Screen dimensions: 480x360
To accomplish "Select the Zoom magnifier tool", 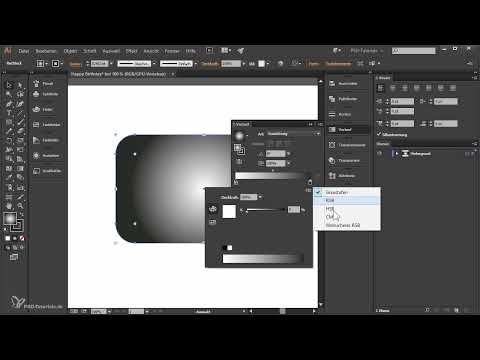I will click(20, 206).
